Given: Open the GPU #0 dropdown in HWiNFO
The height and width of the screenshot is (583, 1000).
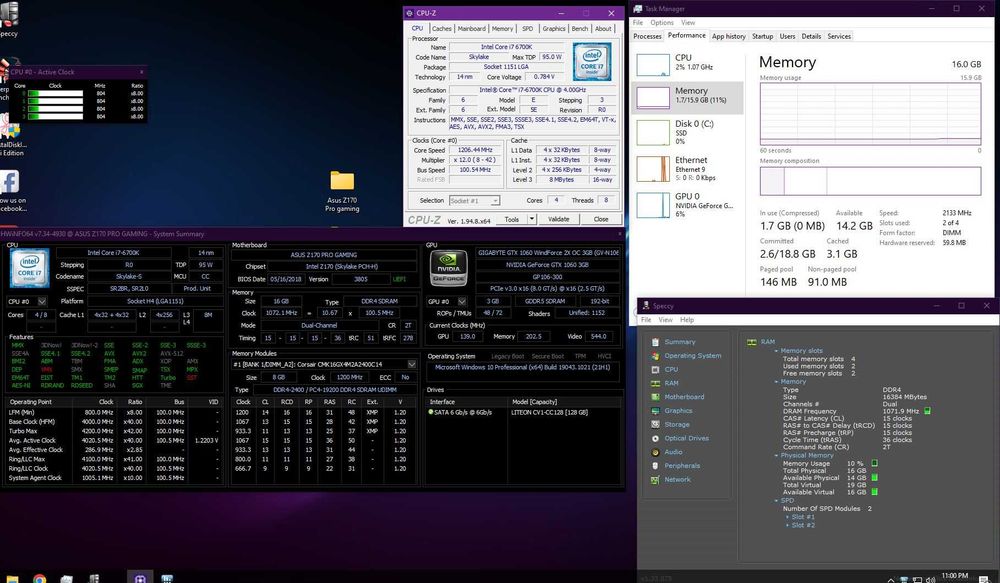Looking at the screenshot, I should tap(462, 301).
